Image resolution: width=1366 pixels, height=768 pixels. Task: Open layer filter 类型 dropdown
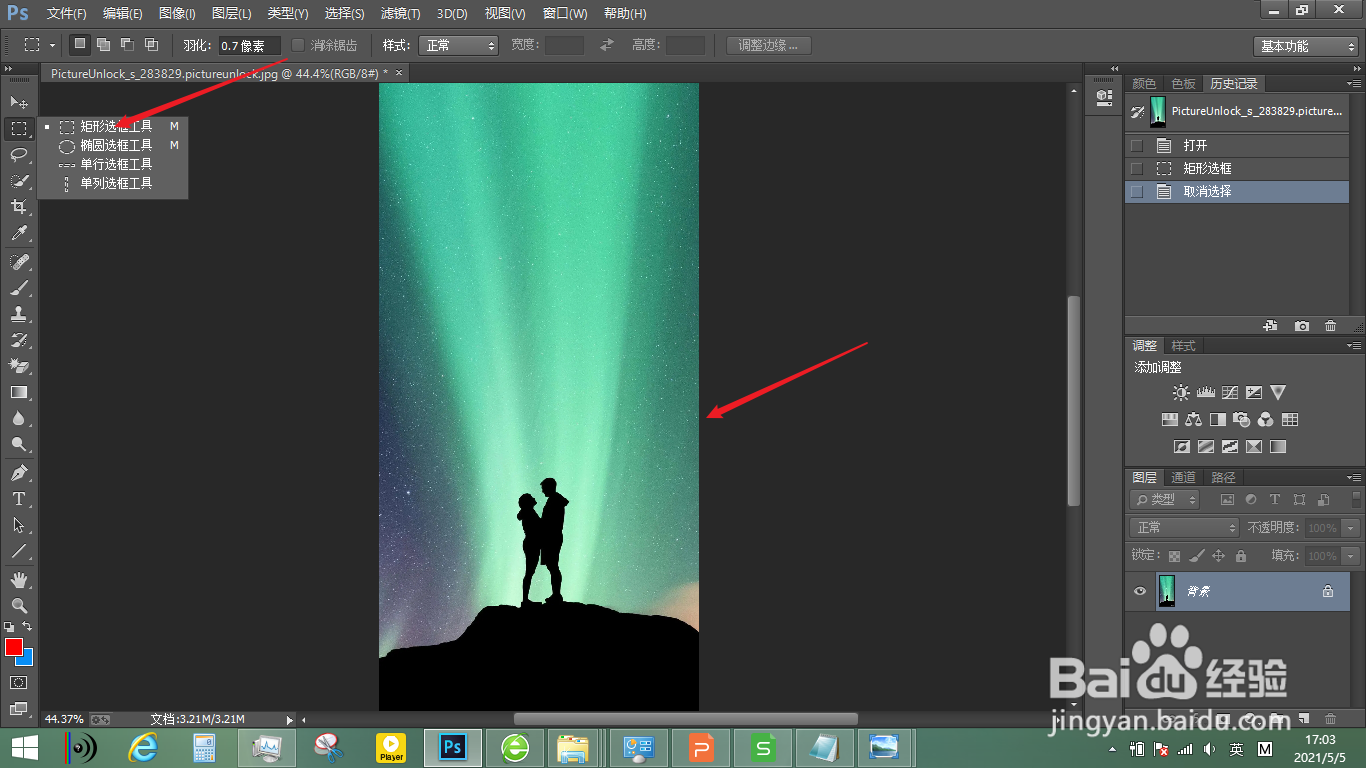pyautogui.click(x=1165, y=499)
